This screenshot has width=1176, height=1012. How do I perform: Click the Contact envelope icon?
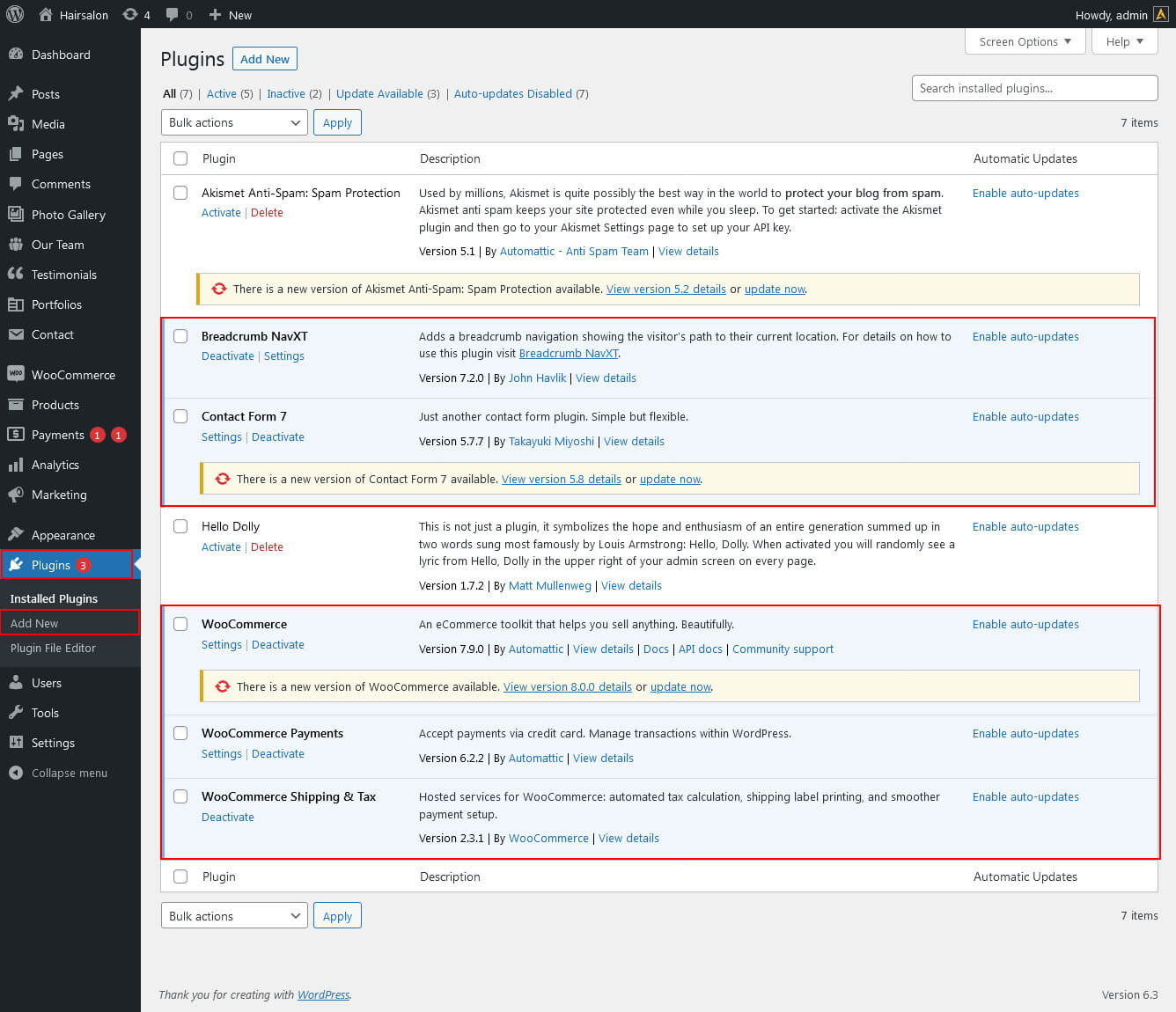16,334
